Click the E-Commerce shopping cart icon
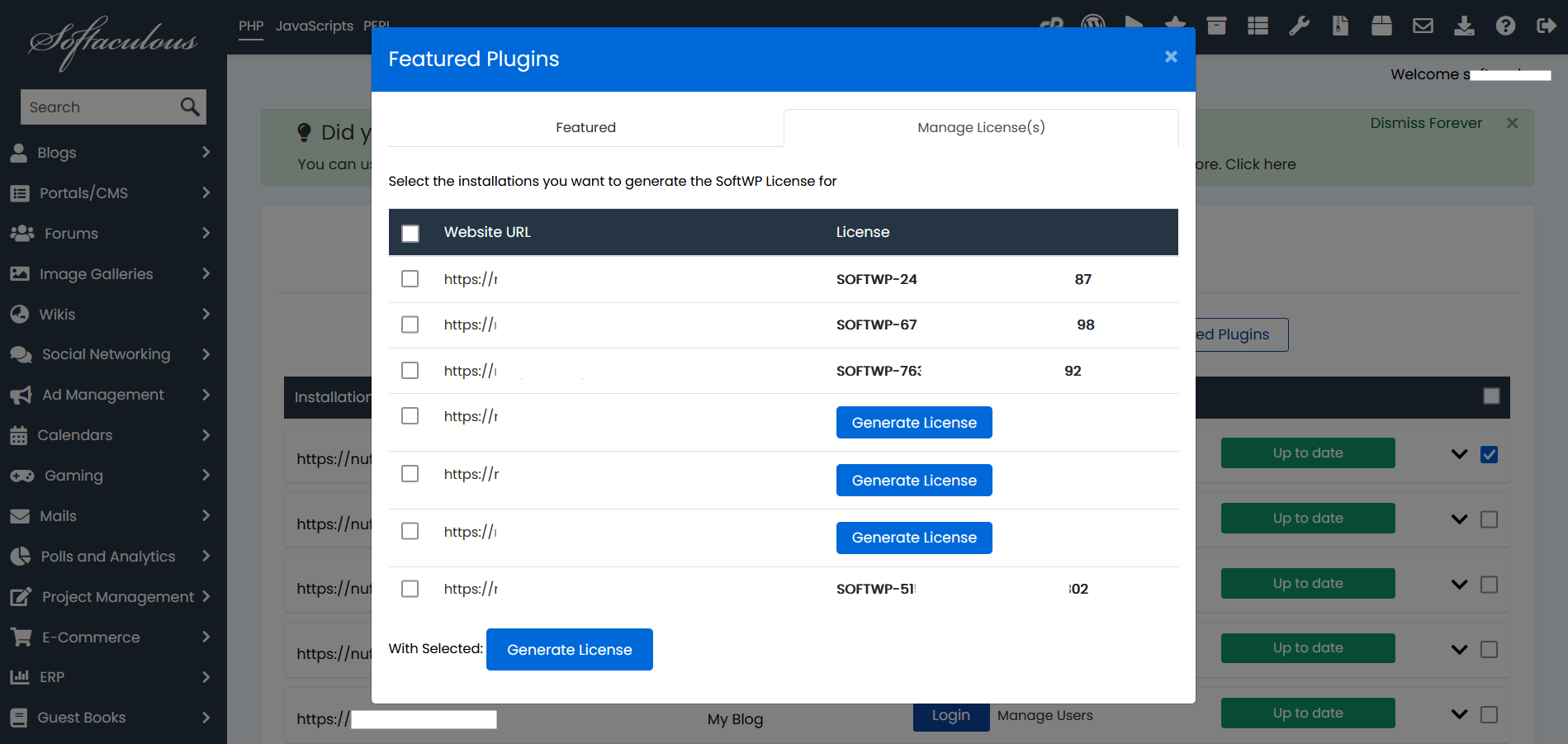Image resolution: width=1568 pixels, height=744 pixels. click(x=21, y=637)
